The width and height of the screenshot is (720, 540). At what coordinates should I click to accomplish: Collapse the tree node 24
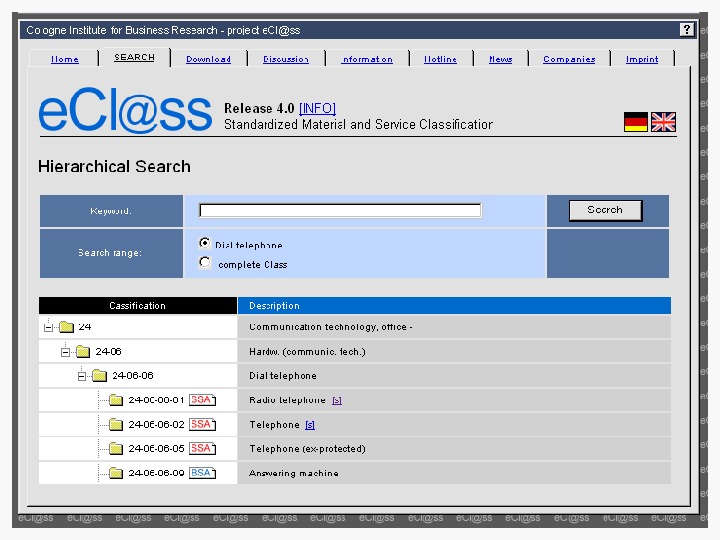48,328
